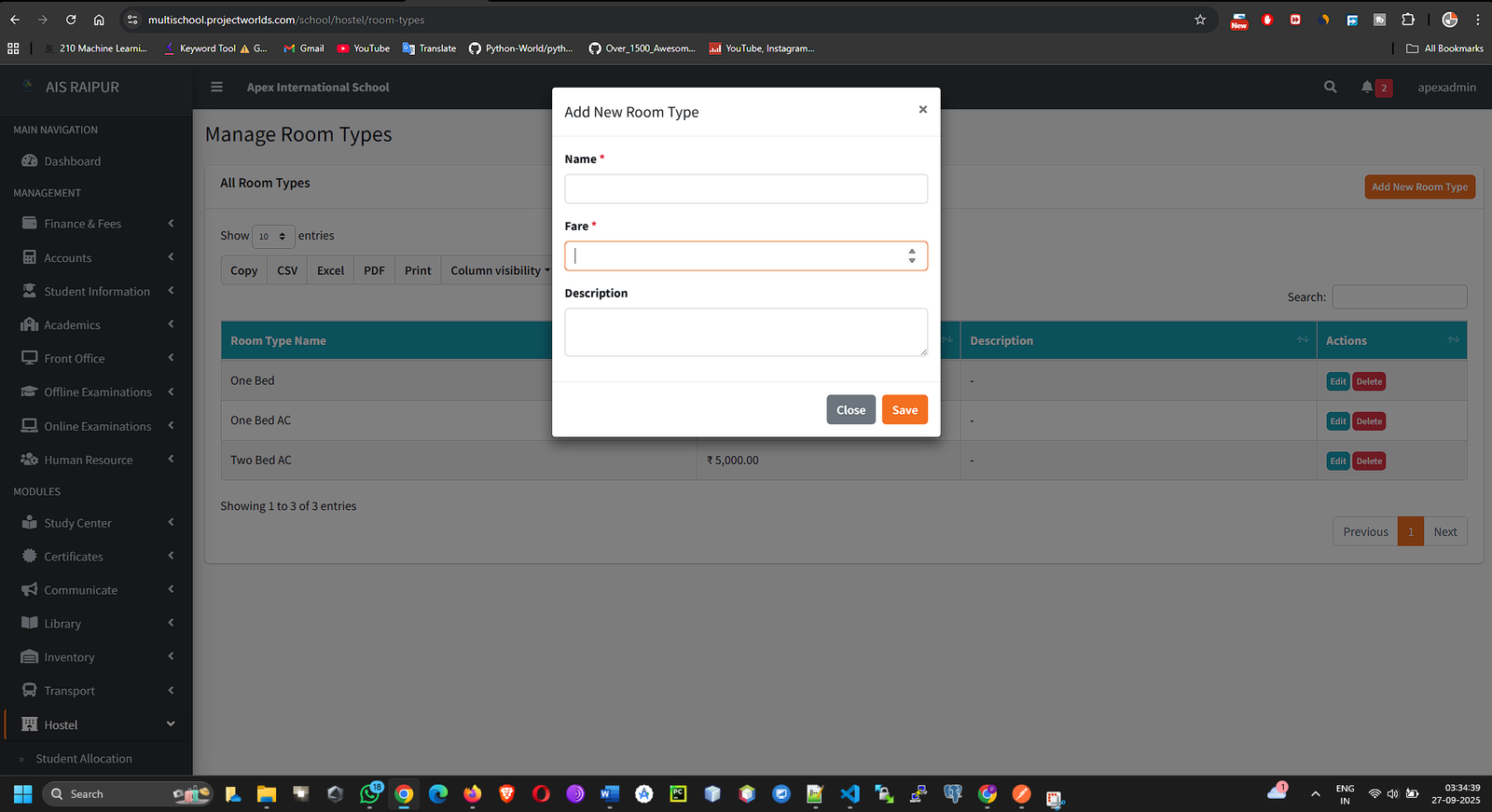Viewport: 1492px width, 812px height.
Task: Click the hamburger sidebar toggle icon
Action: (216, 87)
